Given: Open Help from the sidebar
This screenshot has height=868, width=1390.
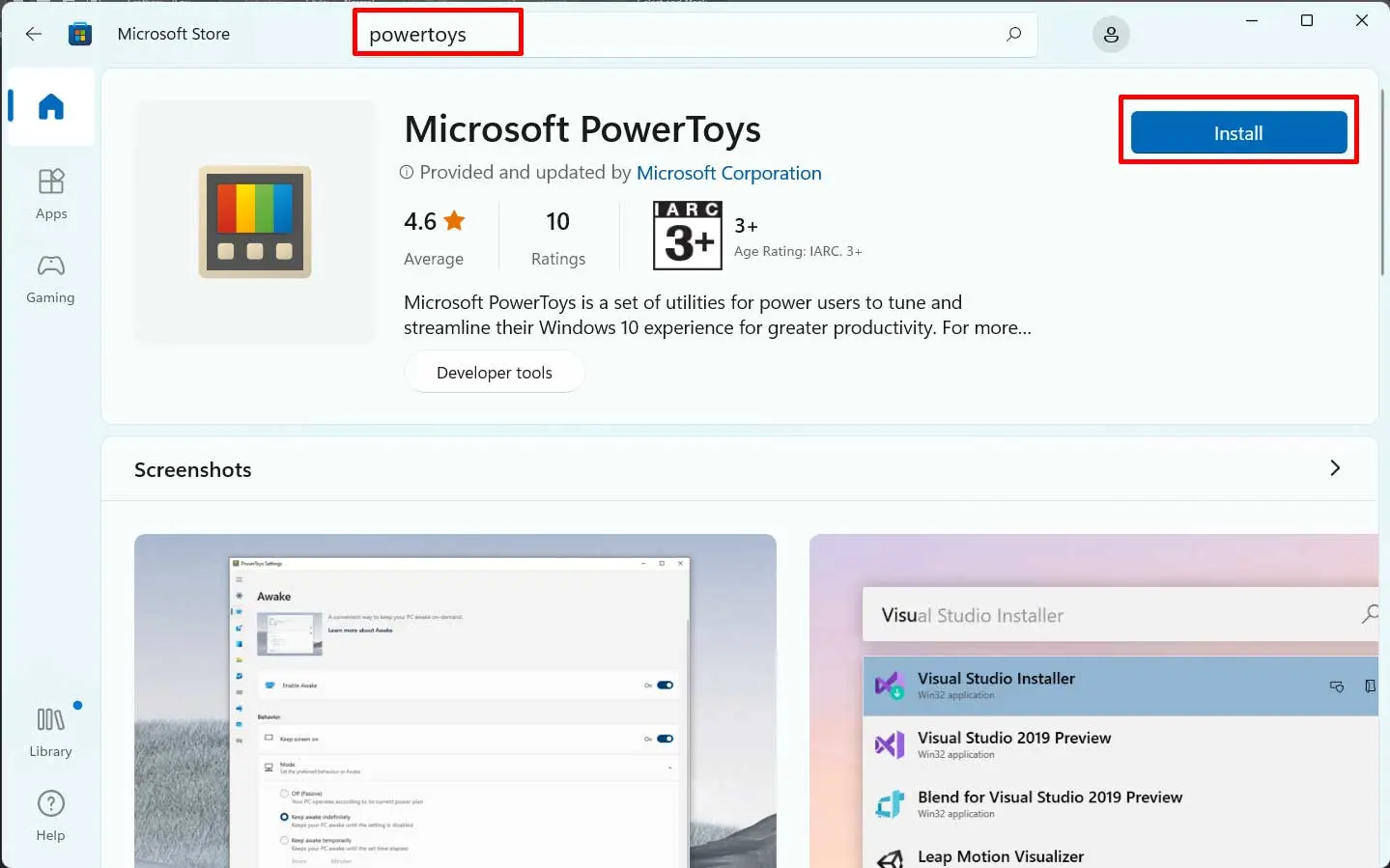Looking at the screenshot, I should [x=50, y=815].
